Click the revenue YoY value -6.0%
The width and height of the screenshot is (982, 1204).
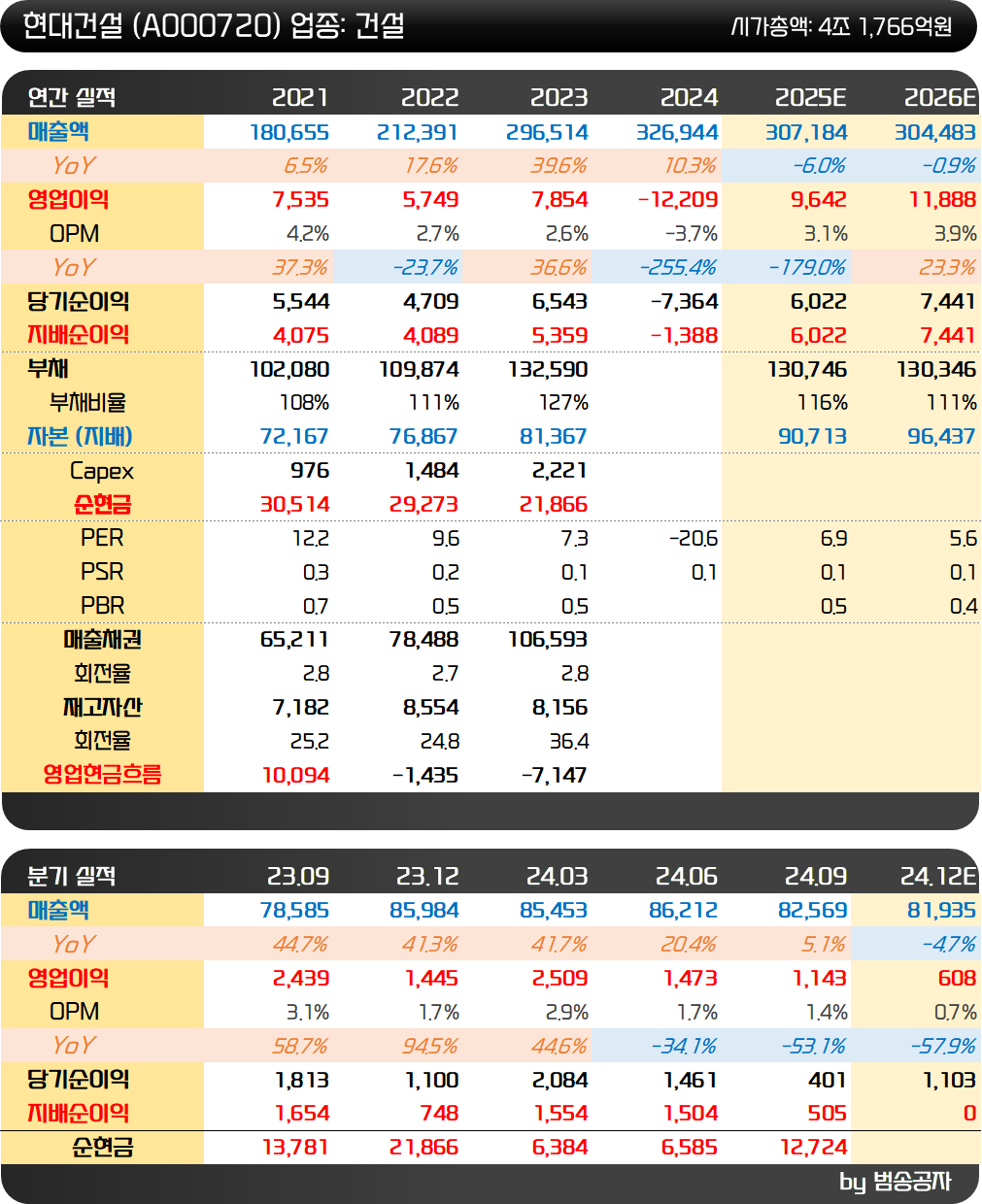pos(819,166)
